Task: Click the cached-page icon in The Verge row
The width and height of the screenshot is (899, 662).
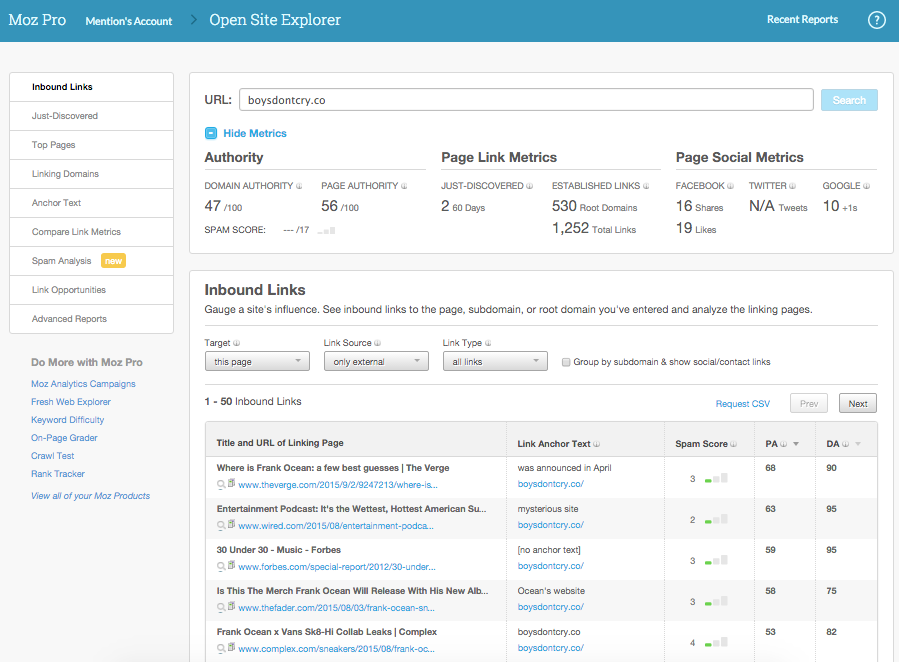Action: tap(231, 483)
